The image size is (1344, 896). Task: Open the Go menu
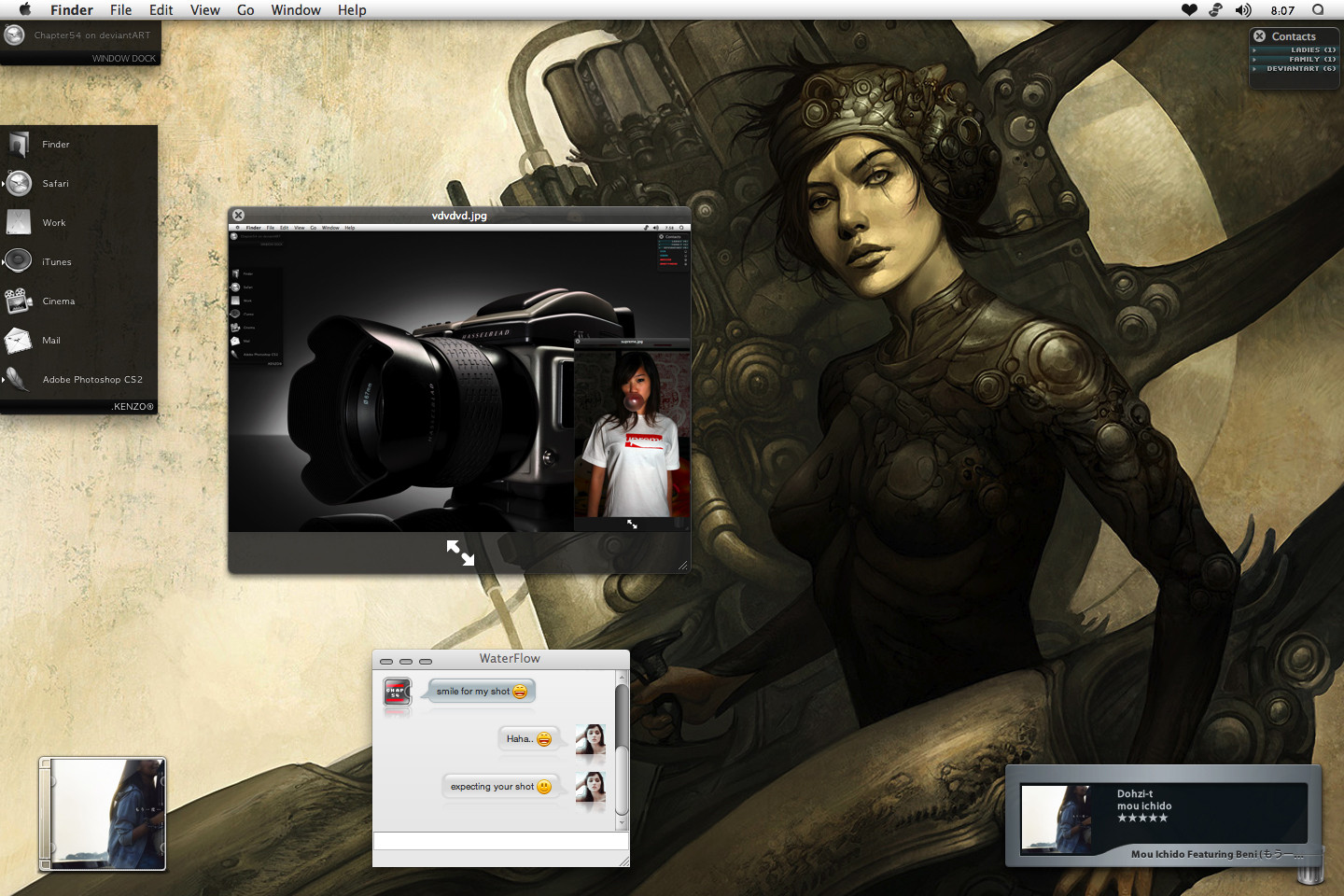point(245,9)
